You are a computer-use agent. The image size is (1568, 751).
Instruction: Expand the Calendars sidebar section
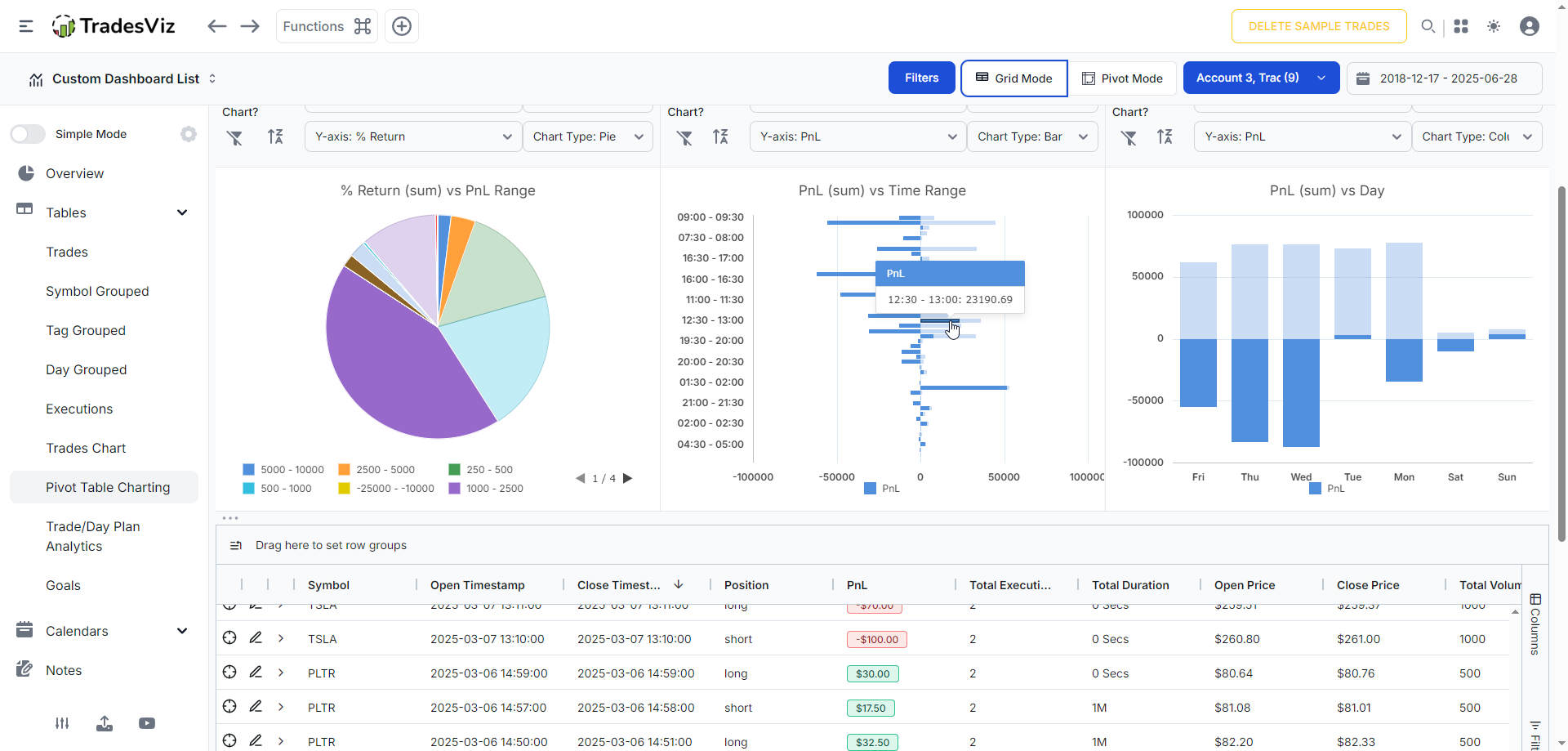coord(182,631)
